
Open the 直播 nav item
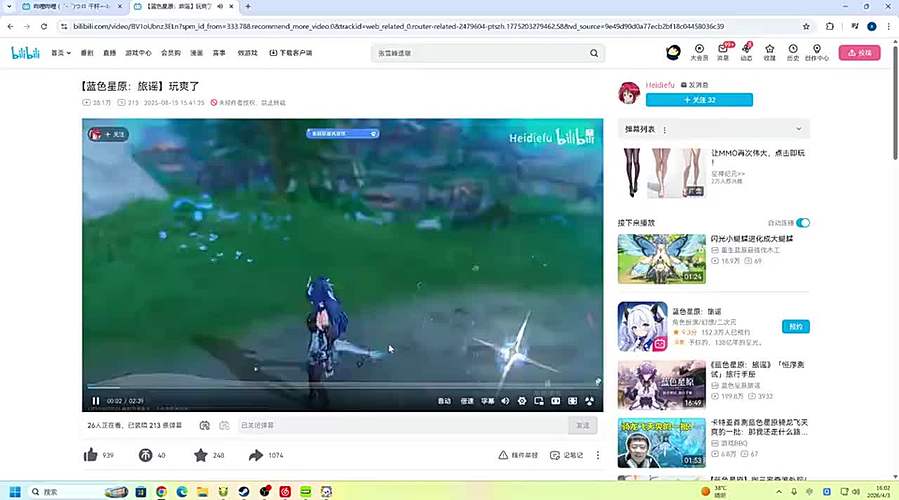[x=110, y=53]
